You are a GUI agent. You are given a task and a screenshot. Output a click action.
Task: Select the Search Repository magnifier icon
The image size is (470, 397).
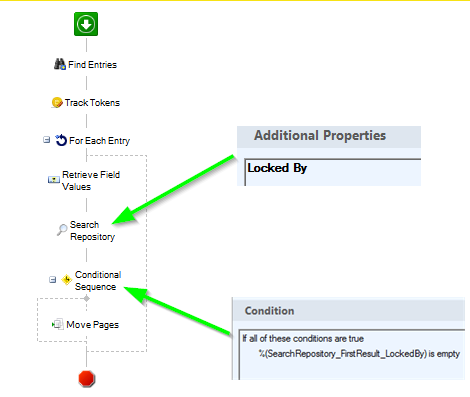tap(62, 230)
